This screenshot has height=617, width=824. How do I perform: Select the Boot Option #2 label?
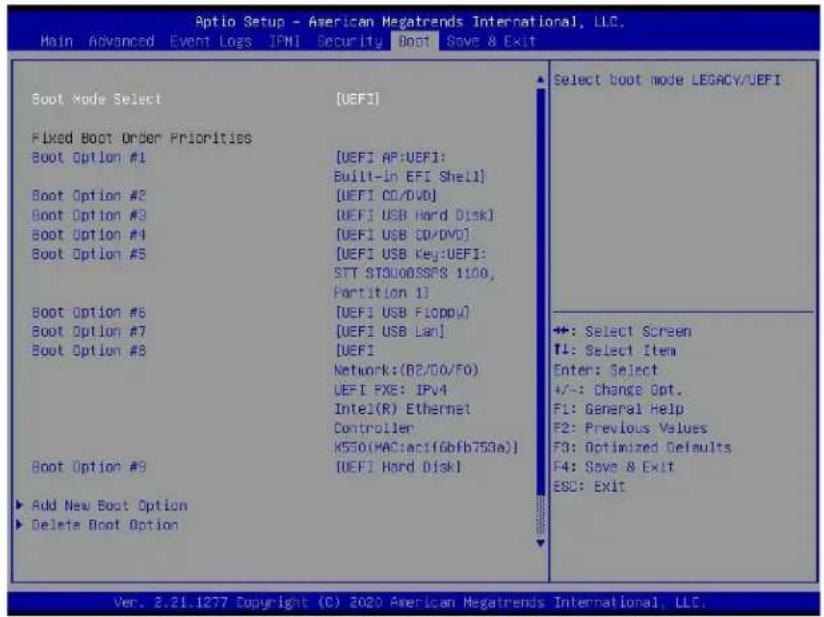coord(88,196)
